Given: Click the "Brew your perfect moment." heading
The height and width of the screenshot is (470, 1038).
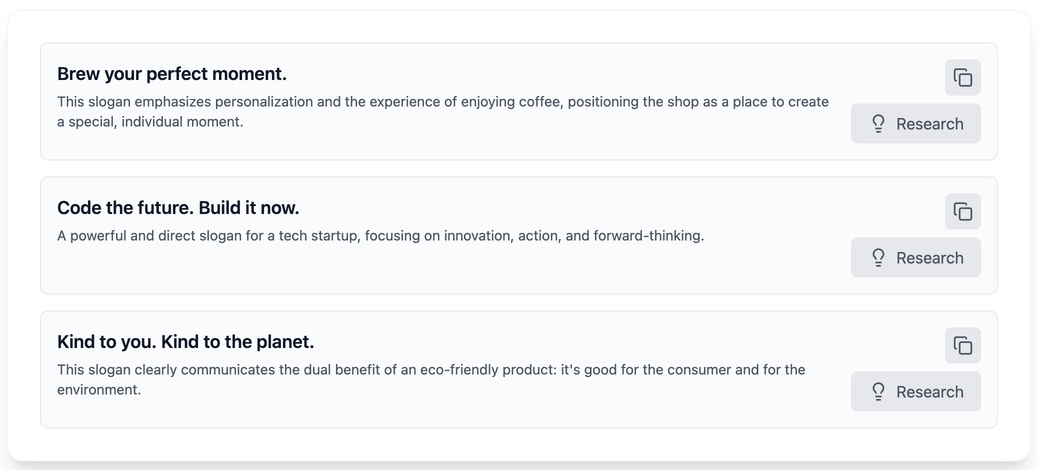Looking at the screenshot, I should [x=172, y=74].
